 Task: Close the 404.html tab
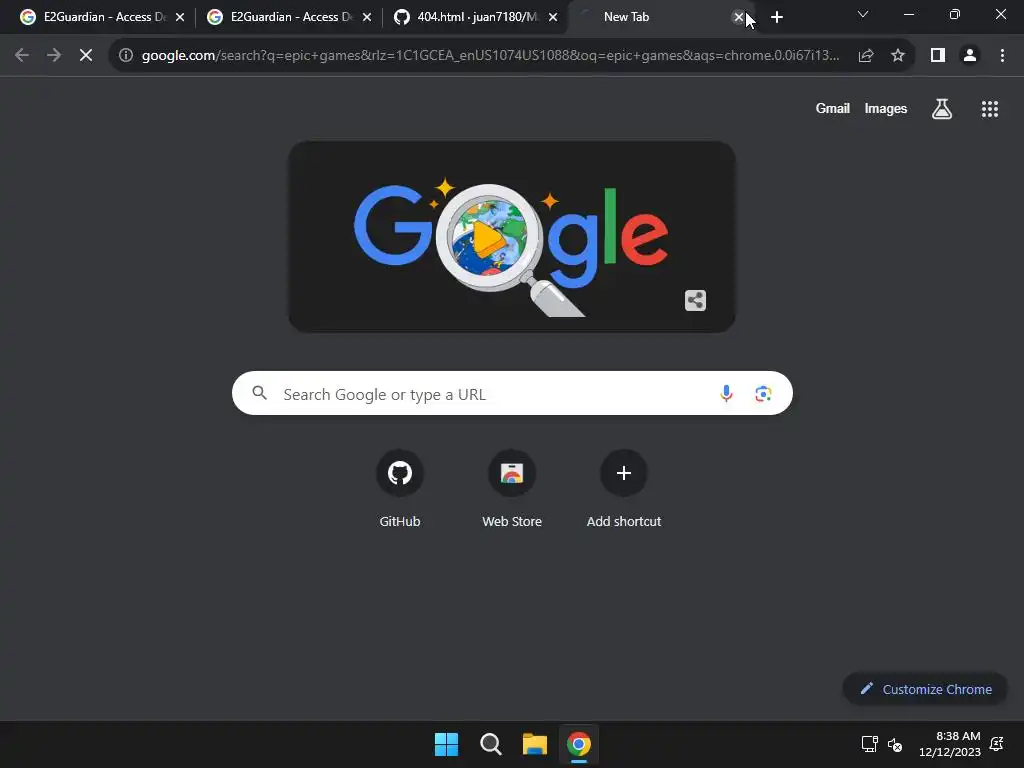553,18
